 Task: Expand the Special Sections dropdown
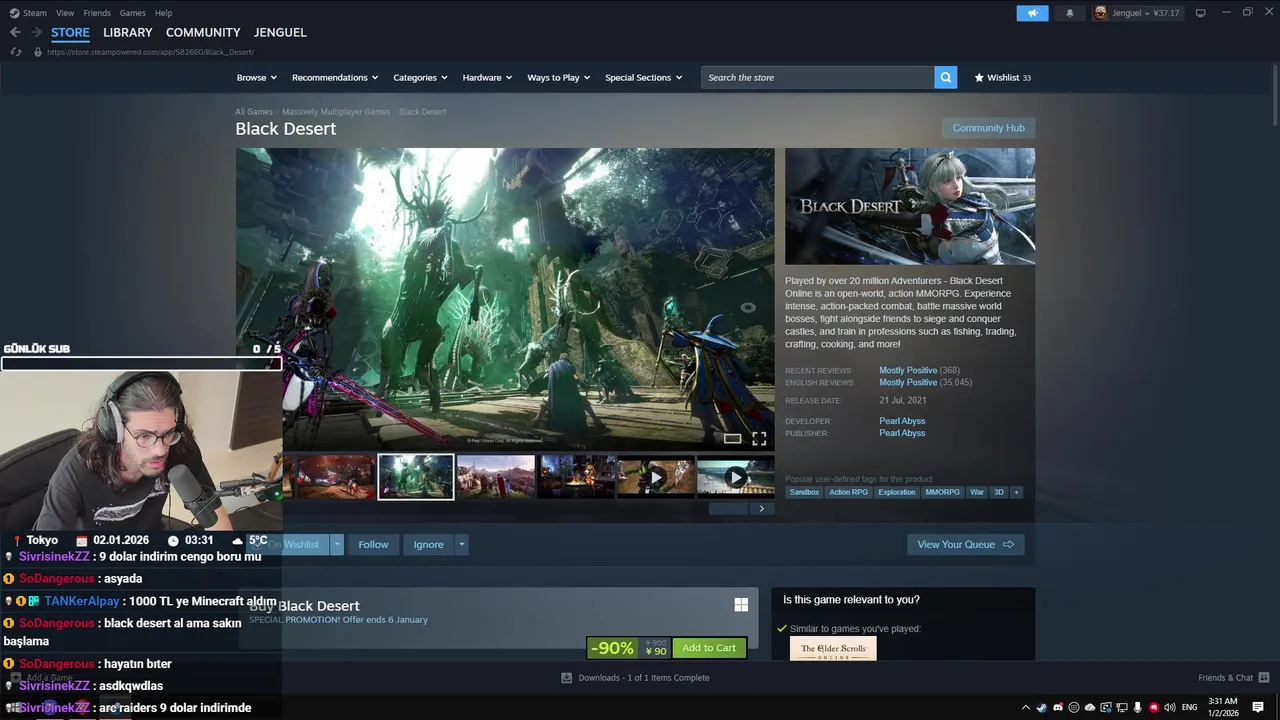coord(644,77)
